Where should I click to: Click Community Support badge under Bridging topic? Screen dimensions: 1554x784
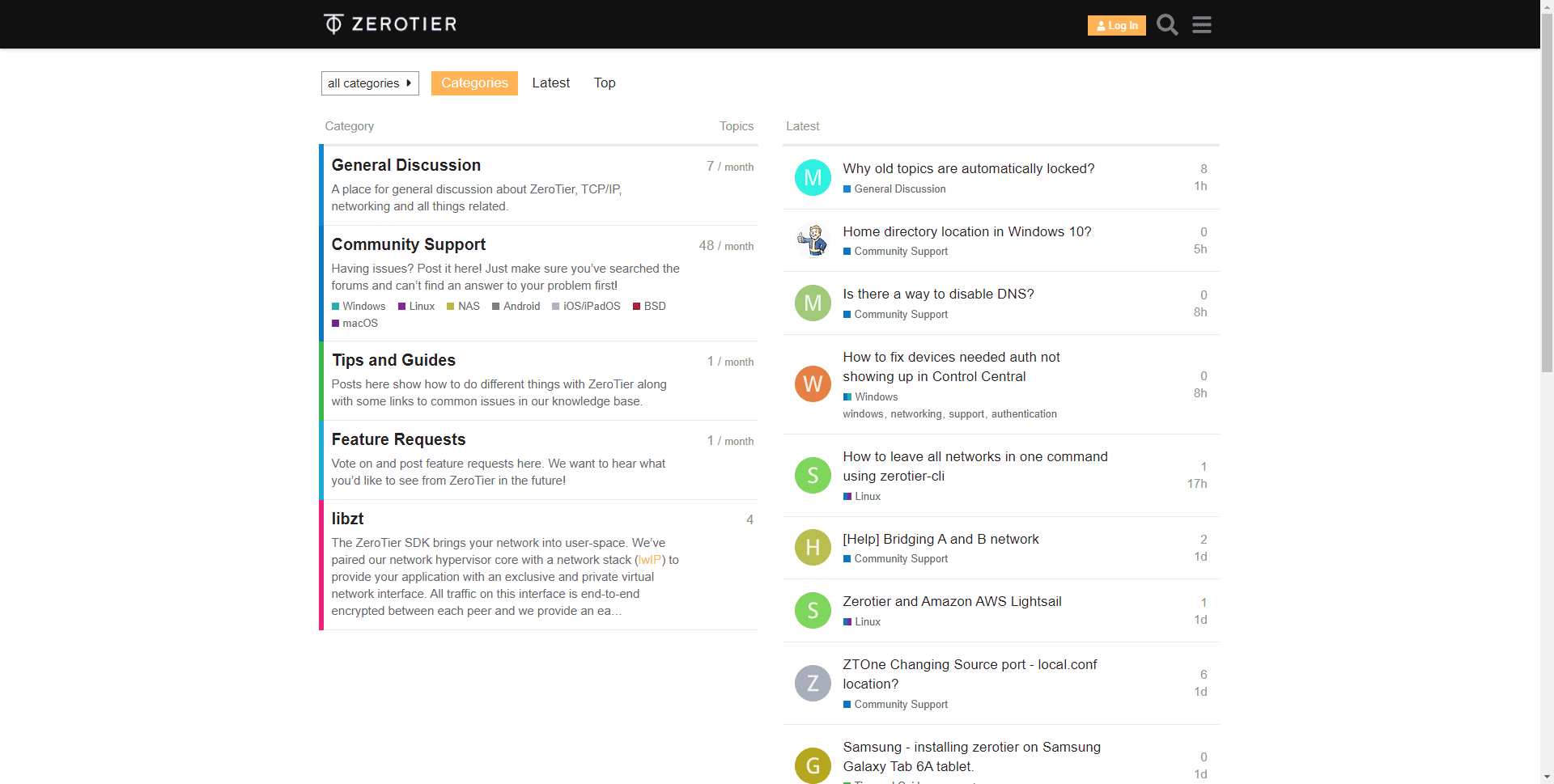895,558
